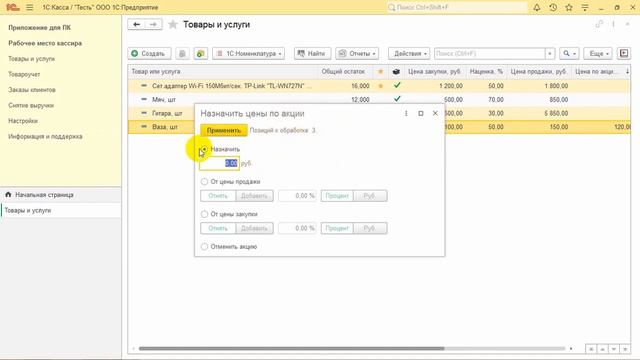Select radio button Назначить
The width and height of the screenshot is (640, 360).
204,149
